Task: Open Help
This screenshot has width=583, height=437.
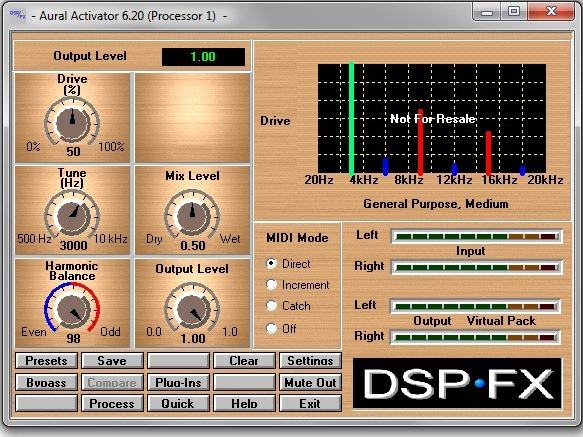Action: coord(244,404)
